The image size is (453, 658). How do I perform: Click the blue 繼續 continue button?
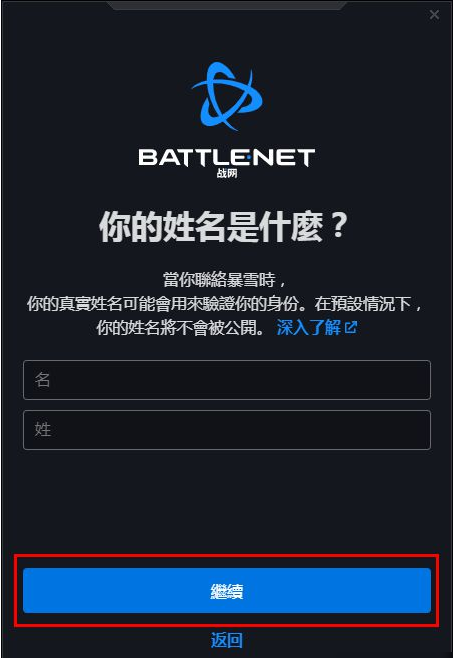[227, 590]
